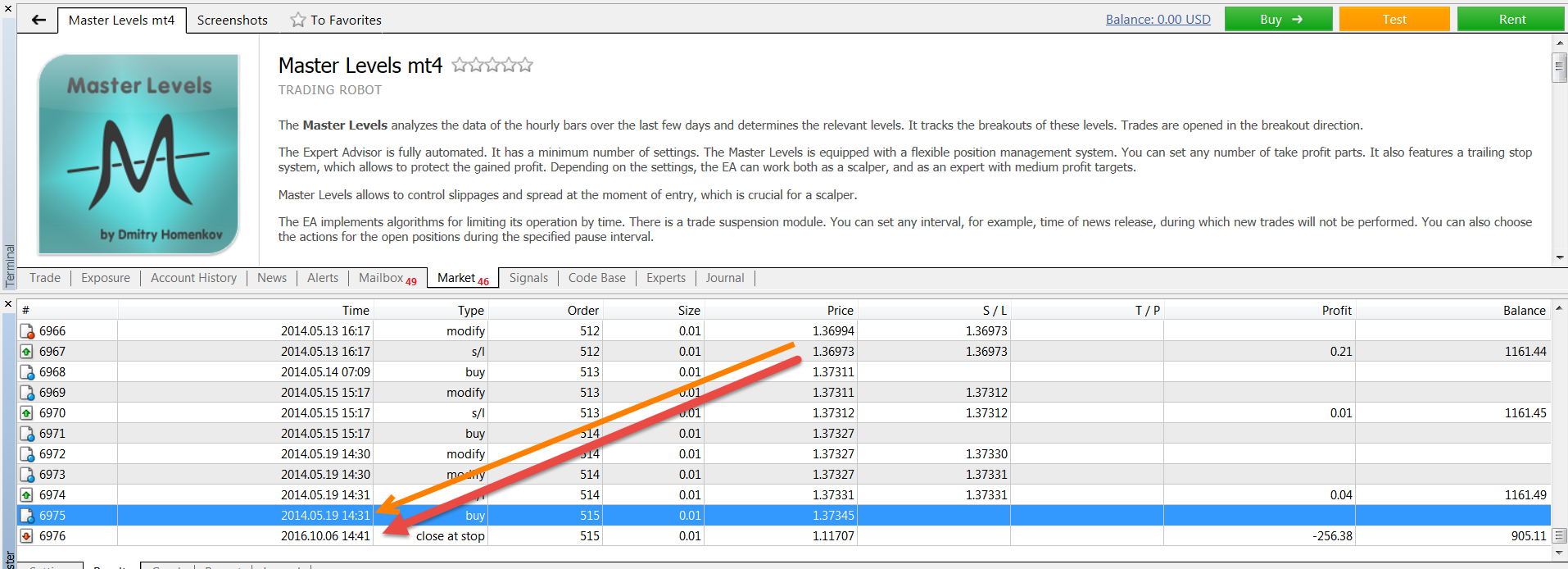Viewport: 1568px width, 569px height.
Task: Click the Master Levels product logo
Action: (138, 154)
